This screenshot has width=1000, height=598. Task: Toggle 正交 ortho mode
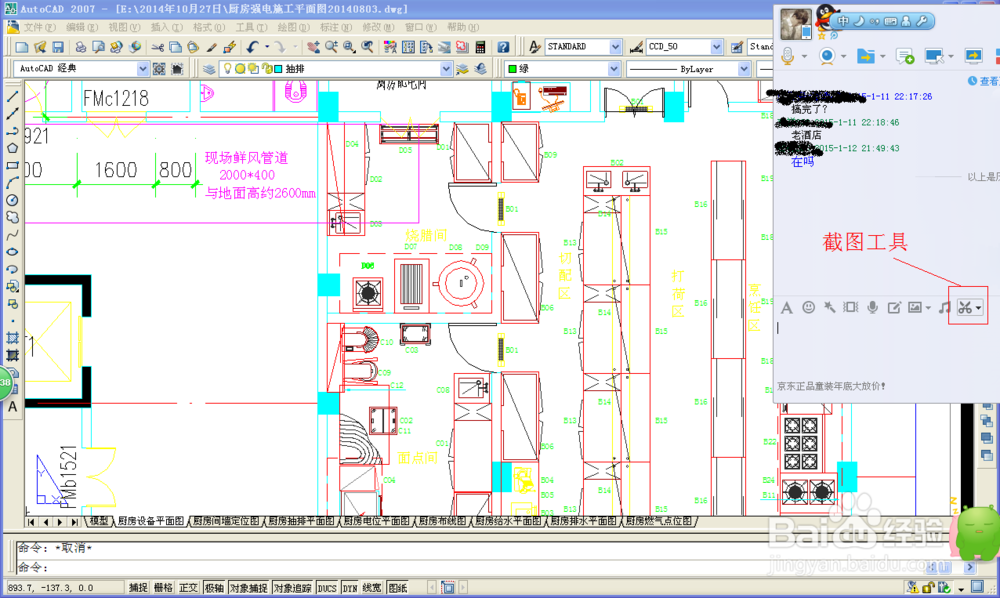click(x=189, y=588)
